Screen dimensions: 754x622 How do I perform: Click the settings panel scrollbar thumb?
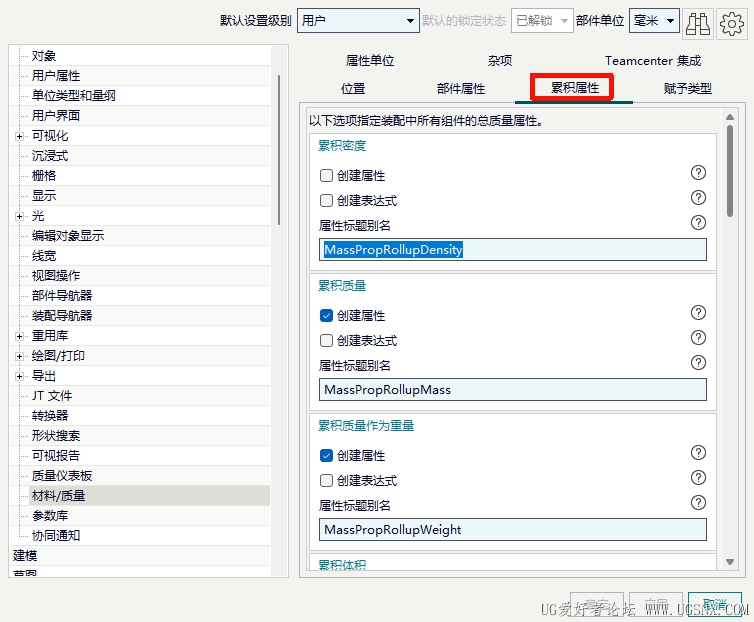729,171
